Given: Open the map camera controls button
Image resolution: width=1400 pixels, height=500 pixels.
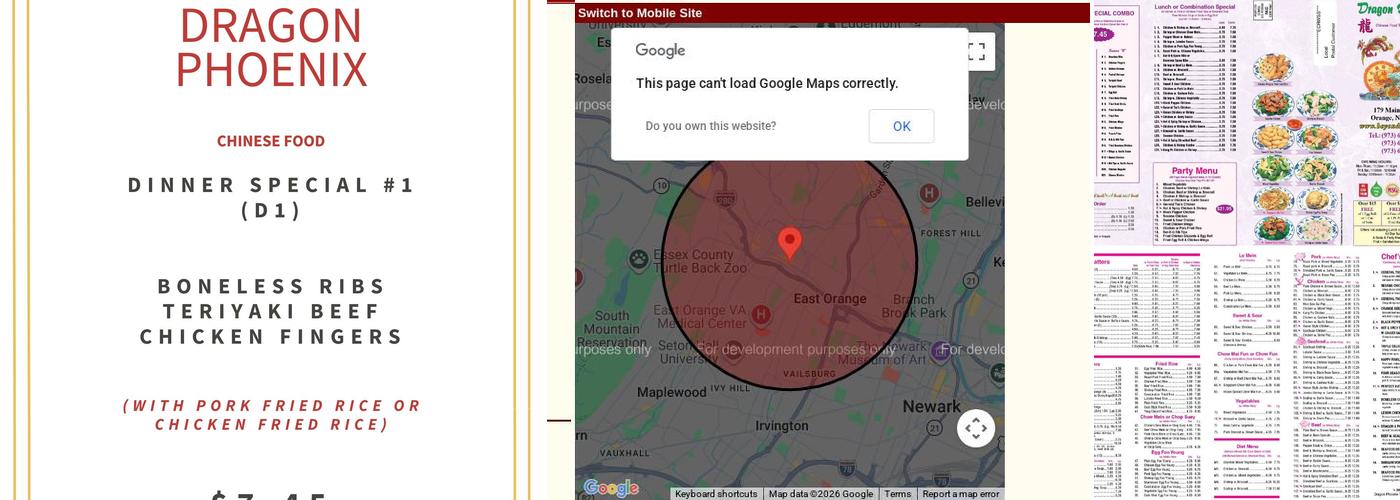Looking at the screenshot, I should pyautogui.click(x=976, y=429).
